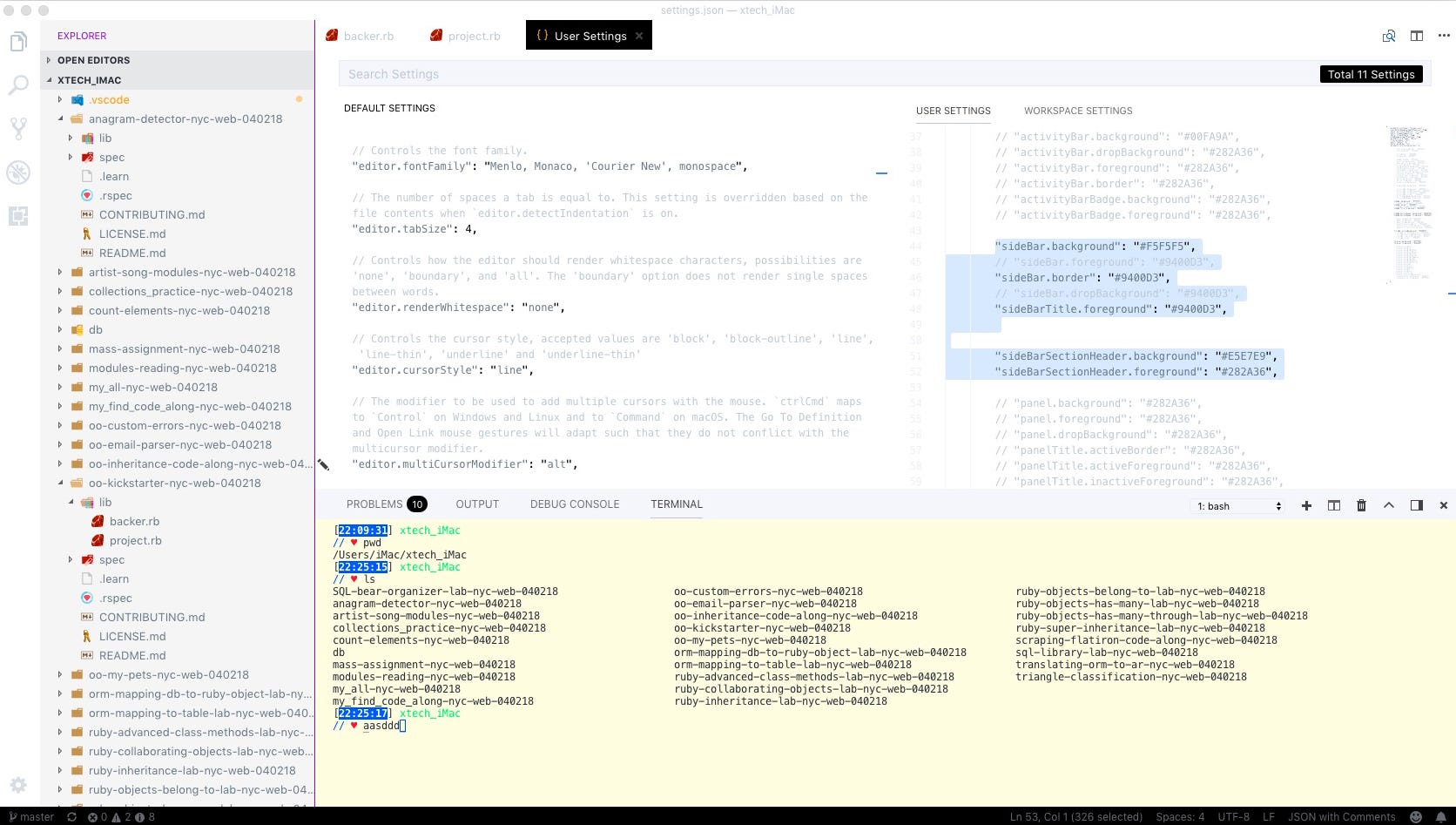Open the "1: bash" terminal dropdown
This screenshot has height=825, width=1456.
point(1237,505)
